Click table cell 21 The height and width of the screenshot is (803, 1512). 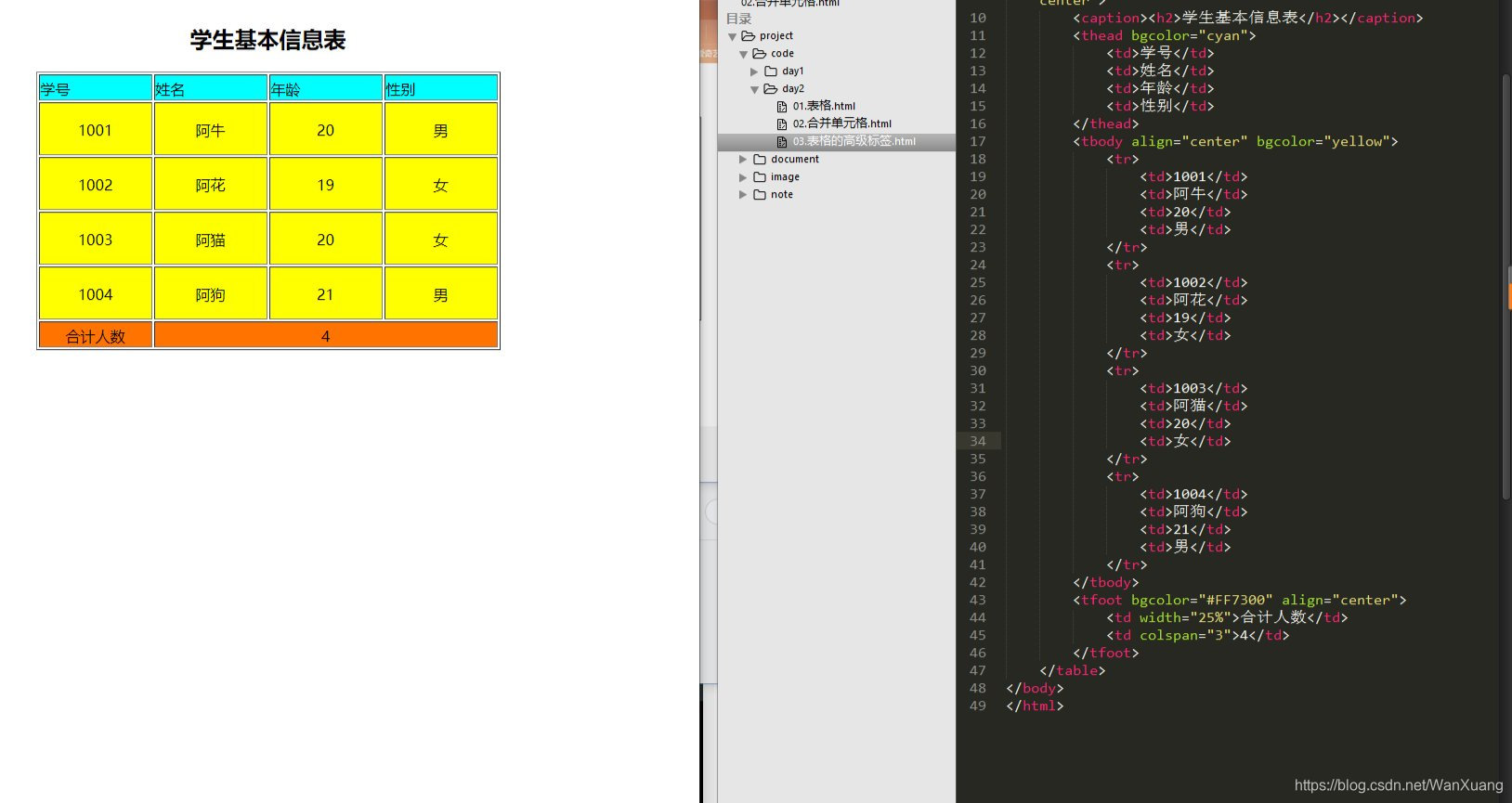pos(326,293)
